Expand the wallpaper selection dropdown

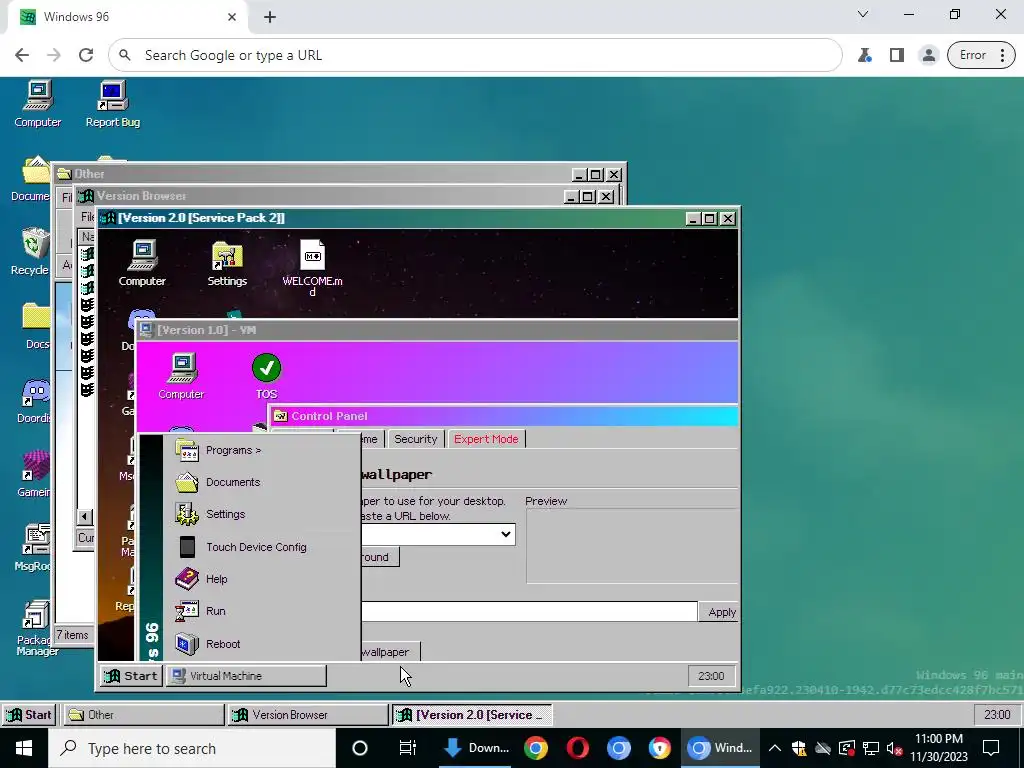coord(505,534)
